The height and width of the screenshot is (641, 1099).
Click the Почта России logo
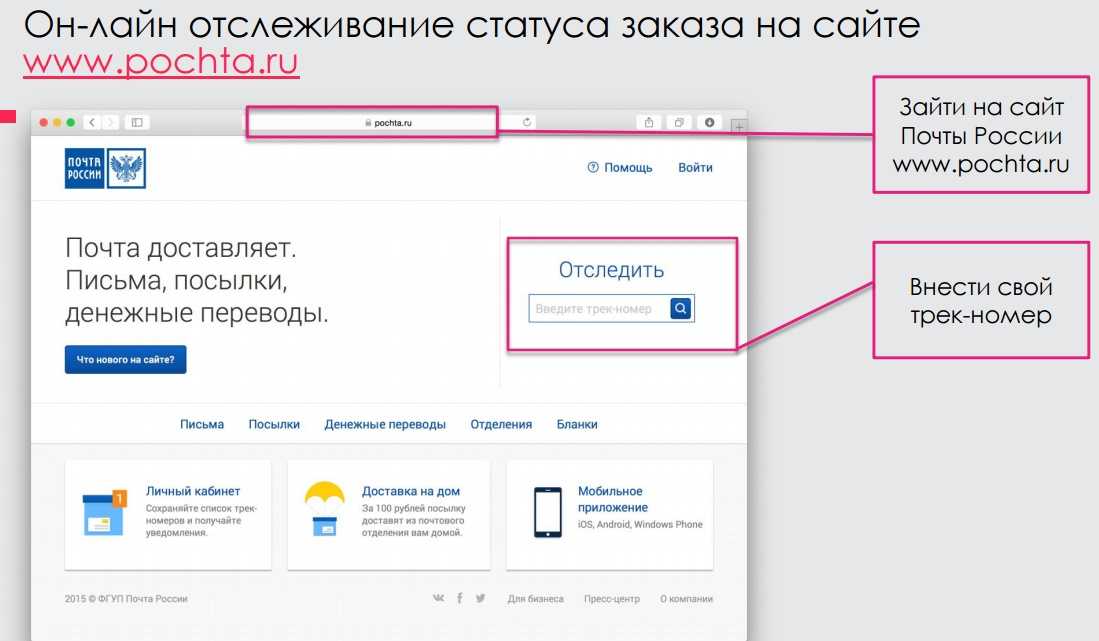(105, 168)
